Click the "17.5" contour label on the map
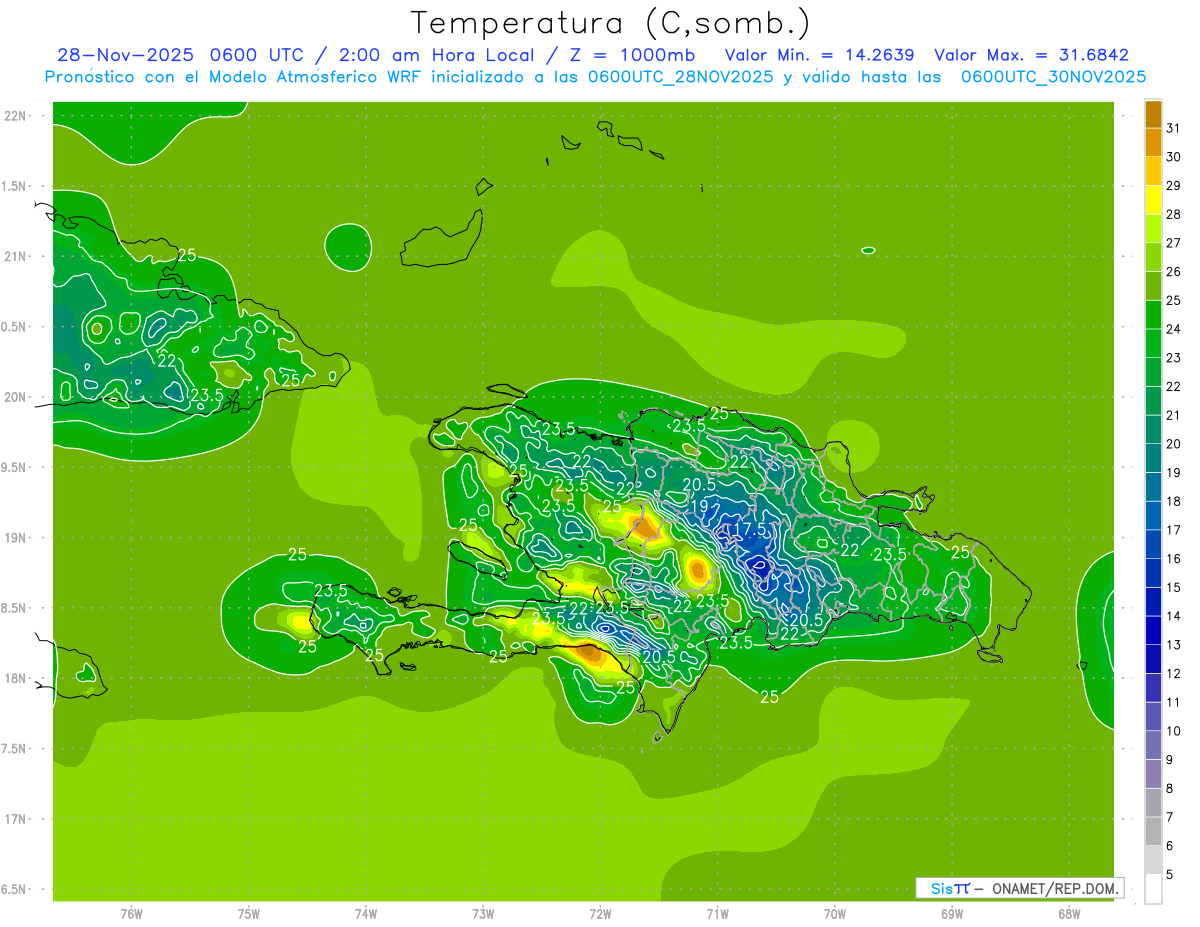 (x=752, y=528)
